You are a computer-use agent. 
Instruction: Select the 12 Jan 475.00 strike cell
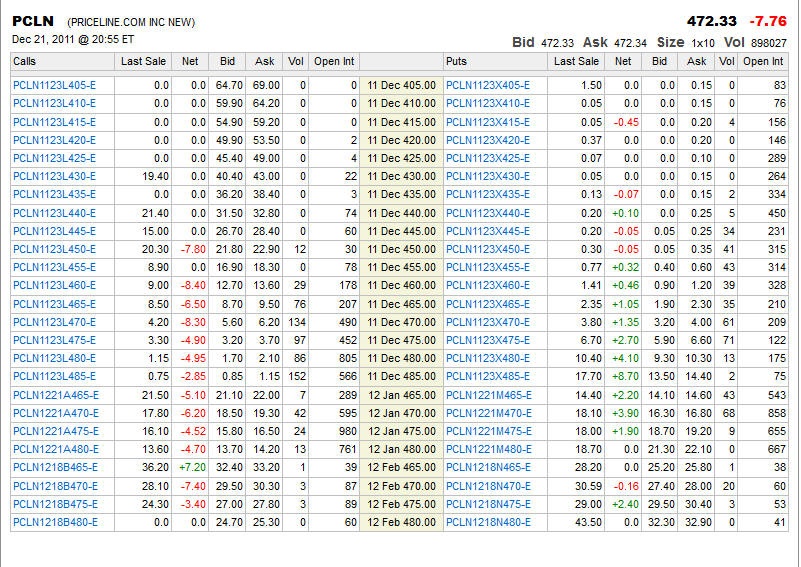pyautogui.click(x=400, y=431)
